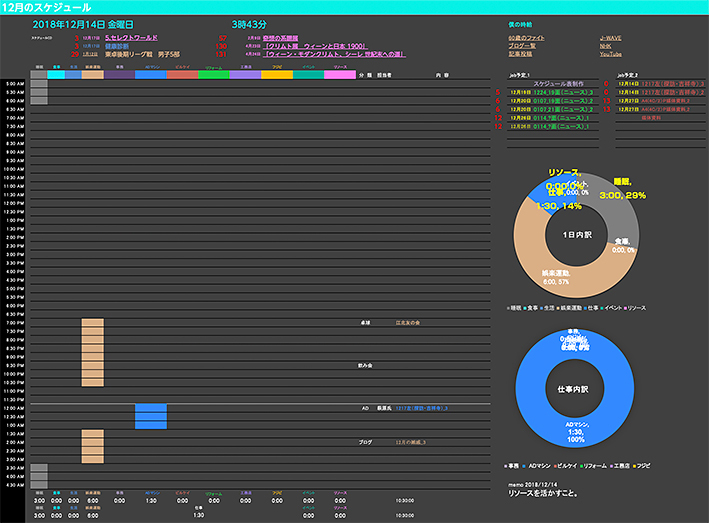Open the YouTube link
The image size is (709, 523).
pyautogui.click(x=610, y=54)
